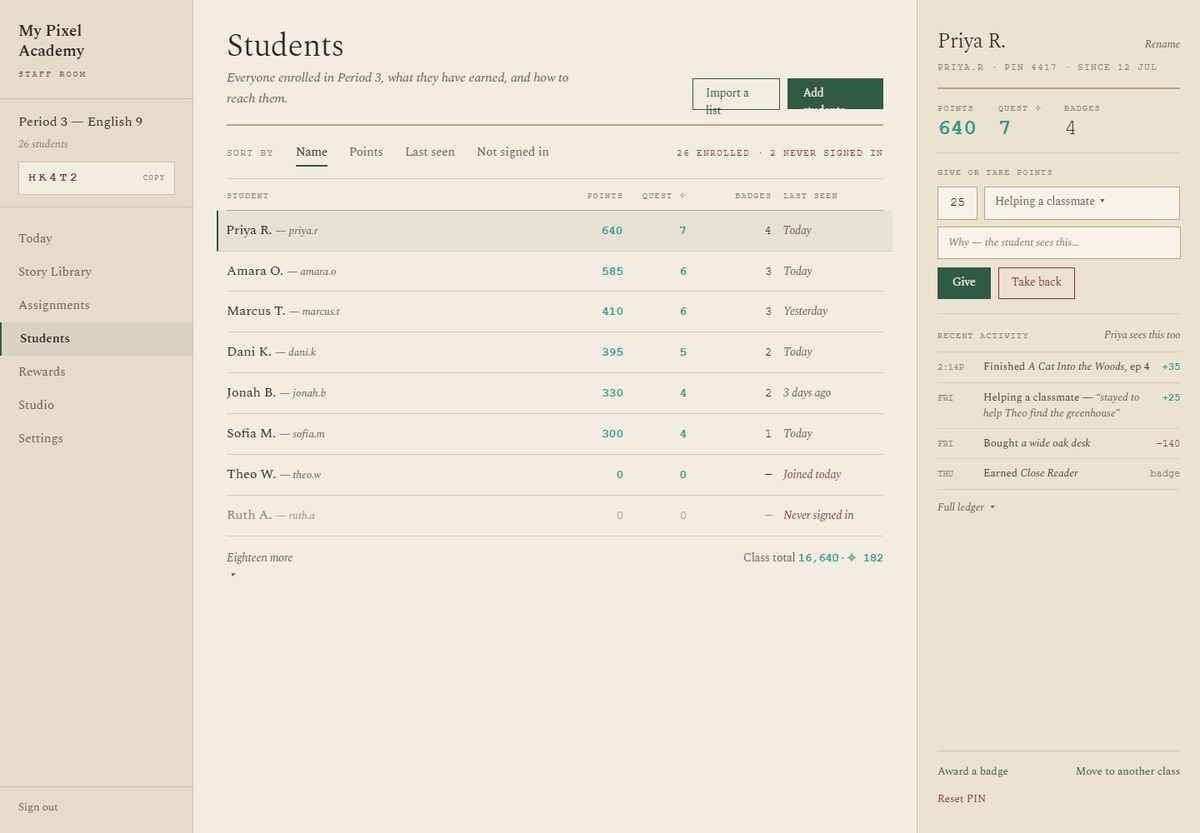This screenshot has height=833, width=1200.
Task: Click the Badges column header
Action: (x=753, y=196)
